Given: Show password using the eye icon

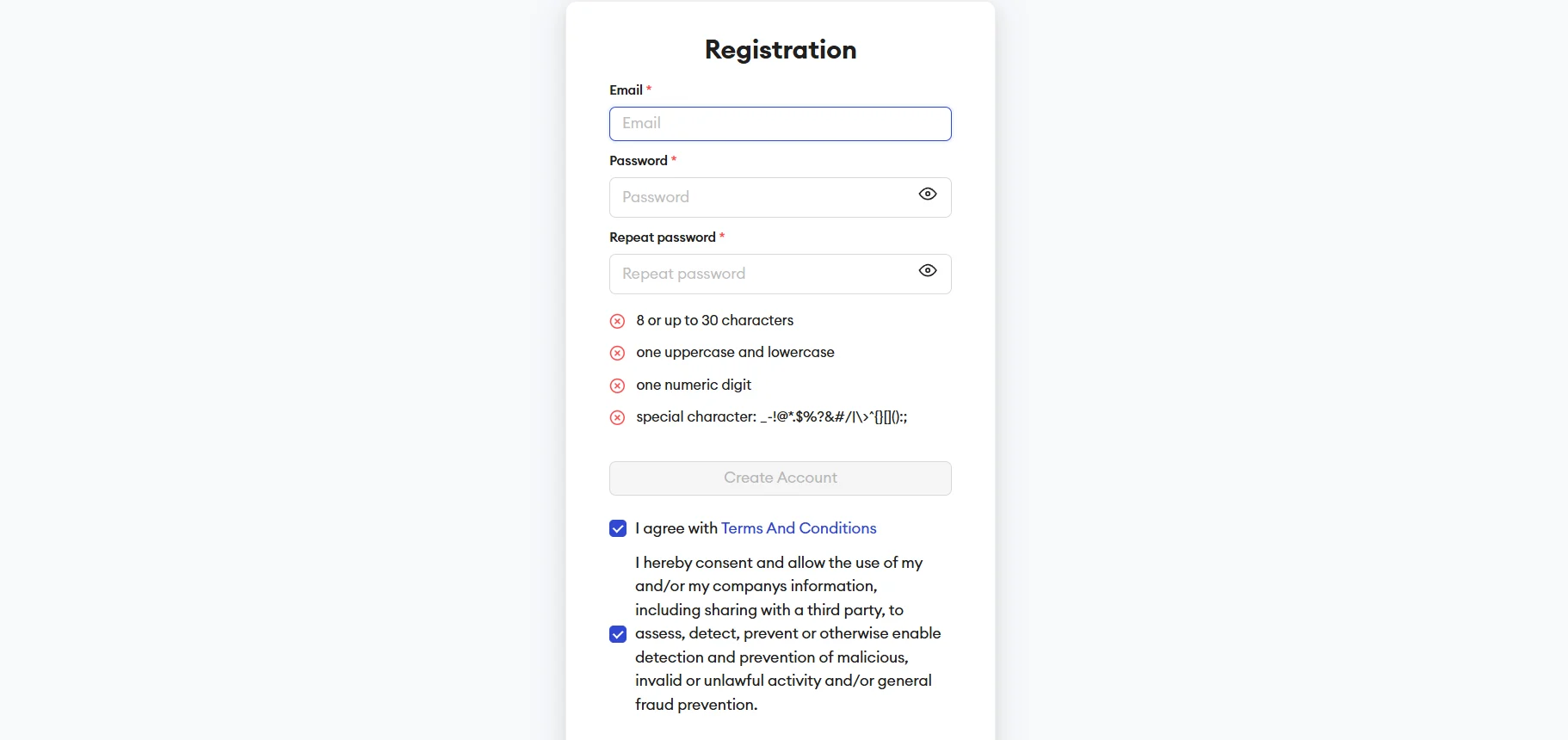Looking at the screenshot, I should 928,194.
